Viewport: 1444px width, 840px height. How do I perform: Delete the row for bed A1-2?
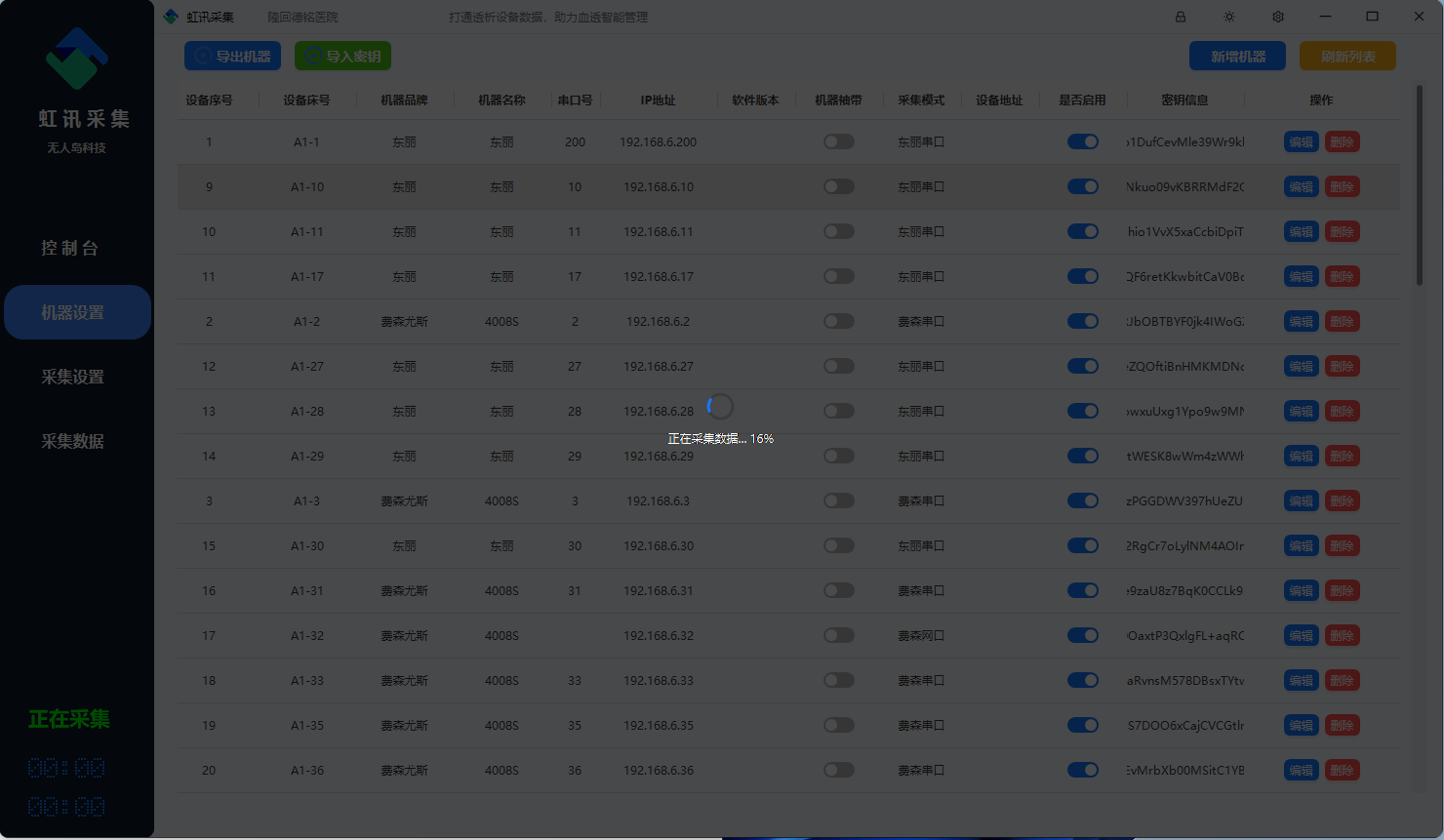click(1343, 321)
